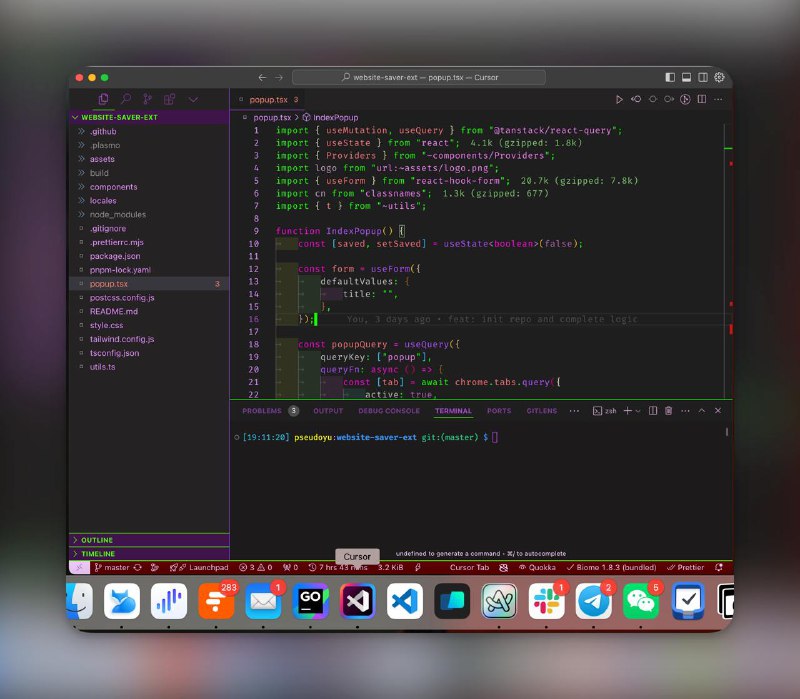Image resolution: width=800 pixels, height=699 pixels.
Task: Maximize the panel with the chevron toggle
Action: (702, 410)
